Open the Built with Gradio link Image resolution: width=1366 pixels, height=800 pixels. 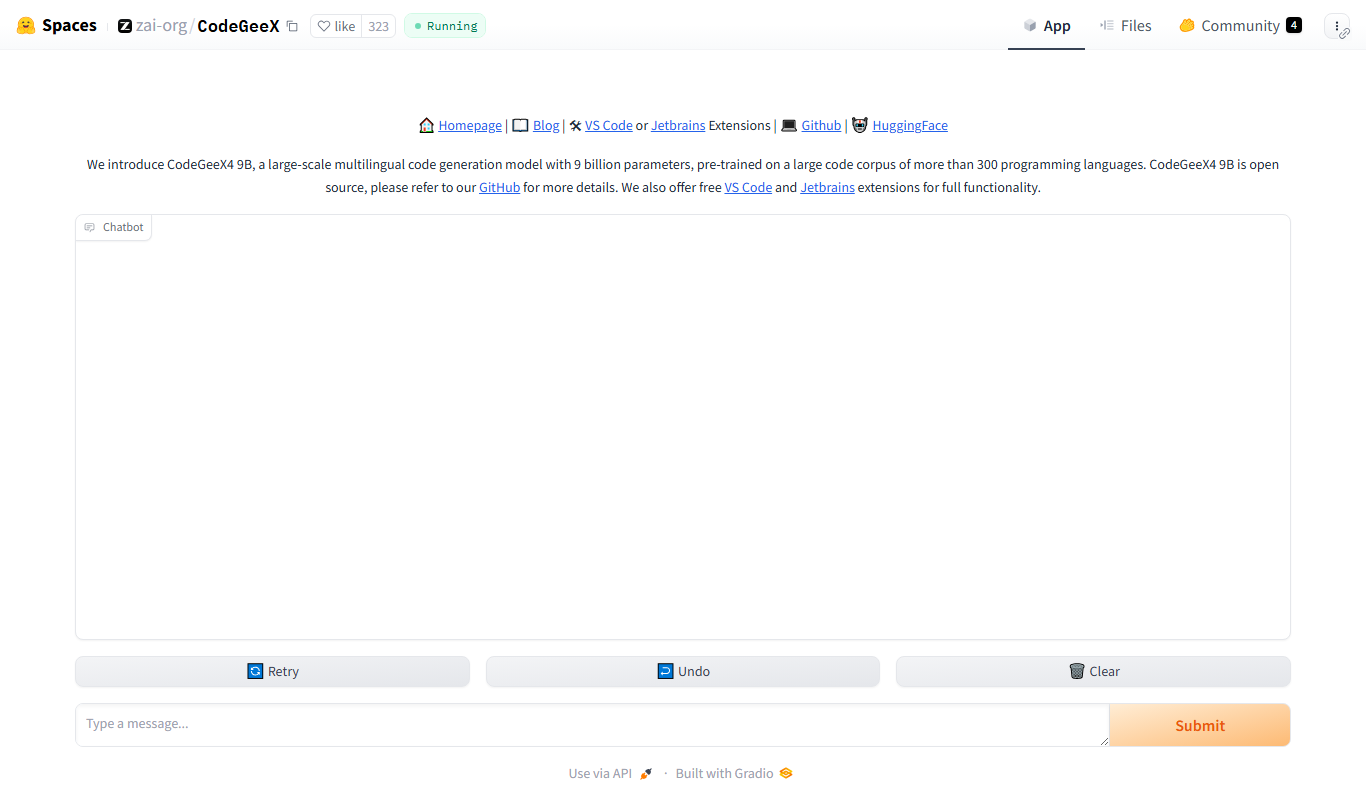(734, 773)
